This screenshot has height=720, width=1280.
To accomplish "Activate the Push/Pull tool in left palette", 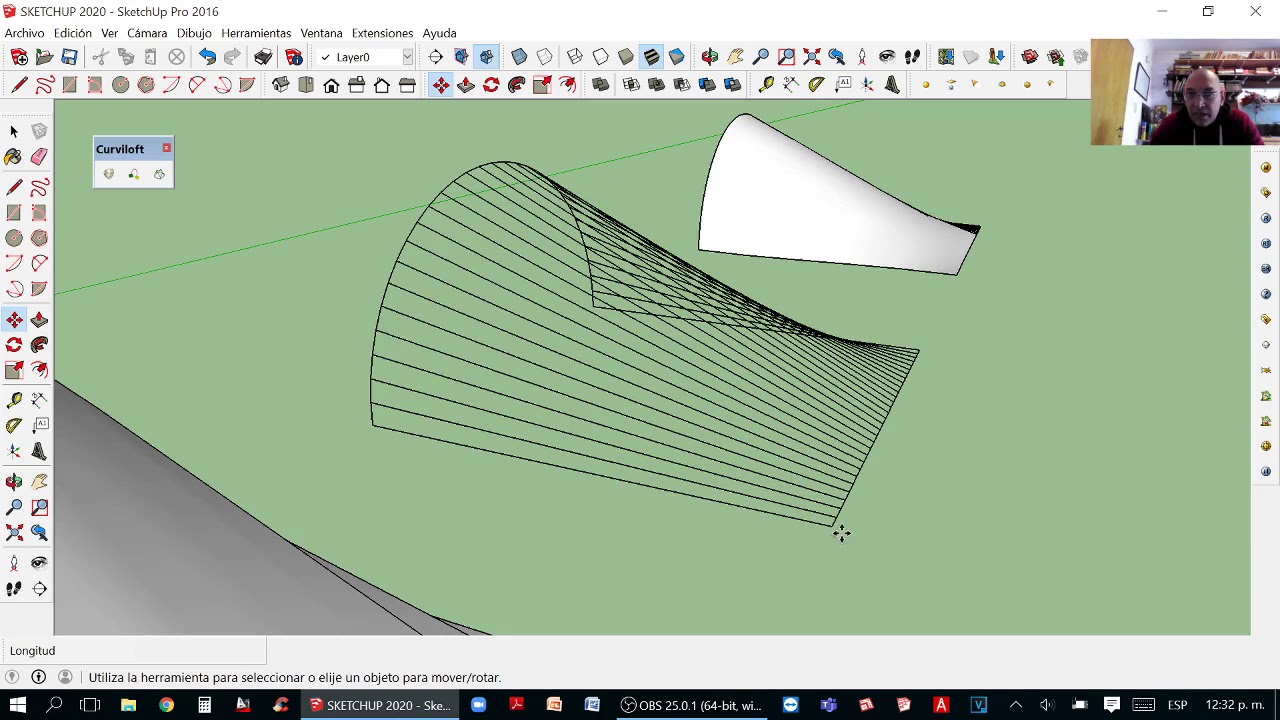I will coord(39,319).
